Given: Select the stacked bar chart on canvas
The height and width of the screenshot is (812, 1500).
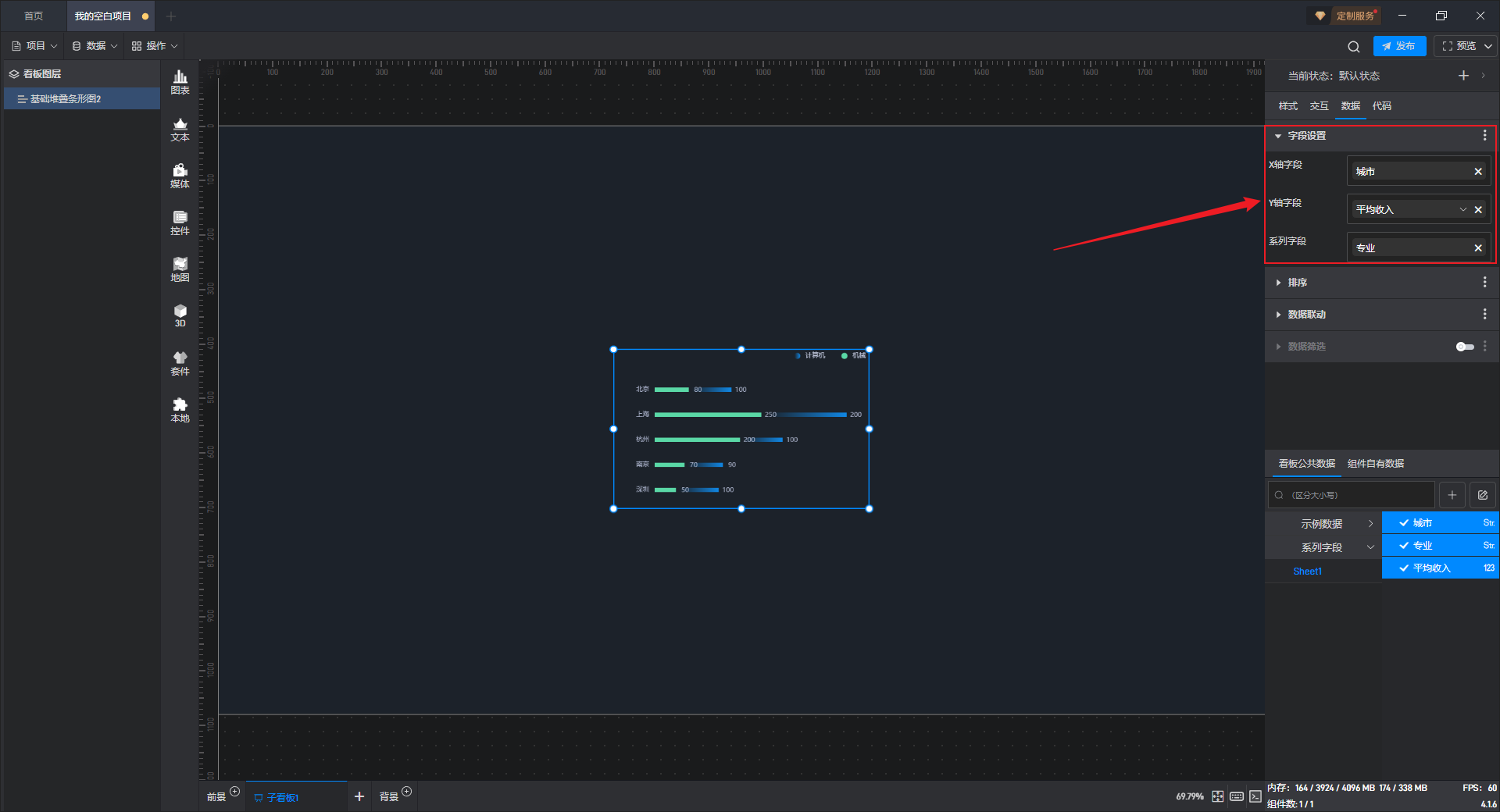Looking at the screenshot, I should [x=741, y=429].
